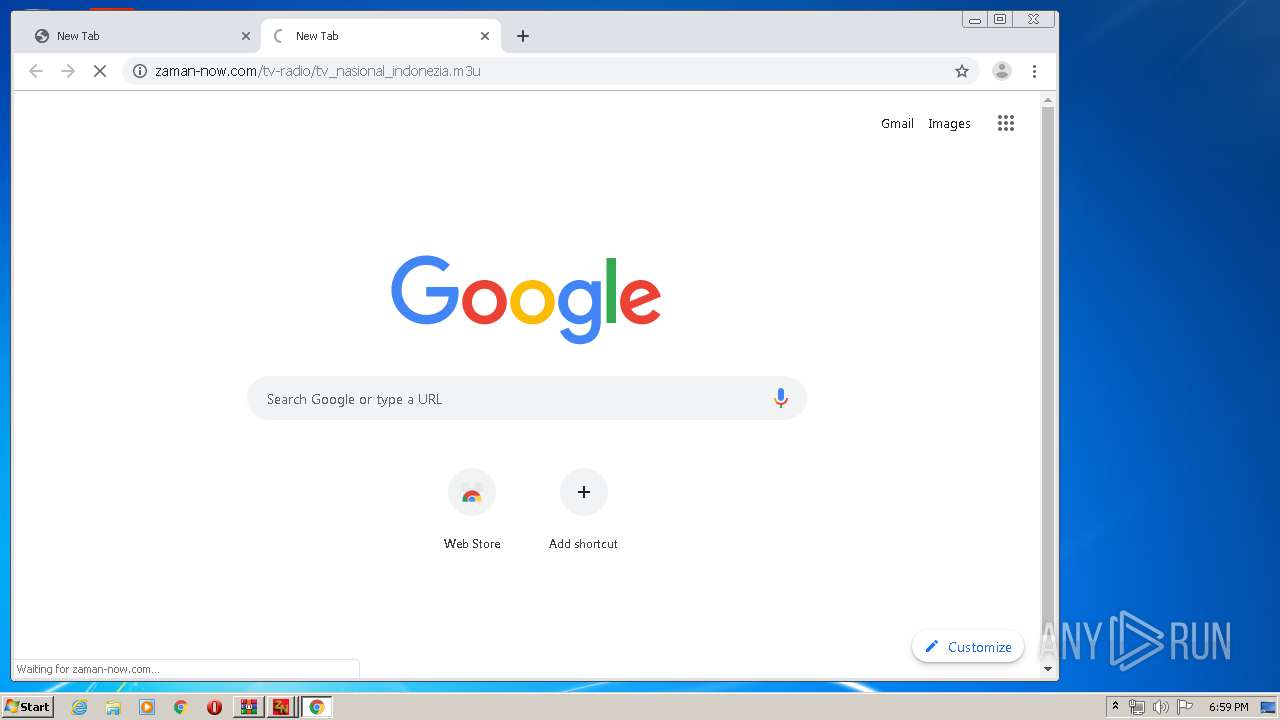Bookmark this page with the star

[962, 71]
